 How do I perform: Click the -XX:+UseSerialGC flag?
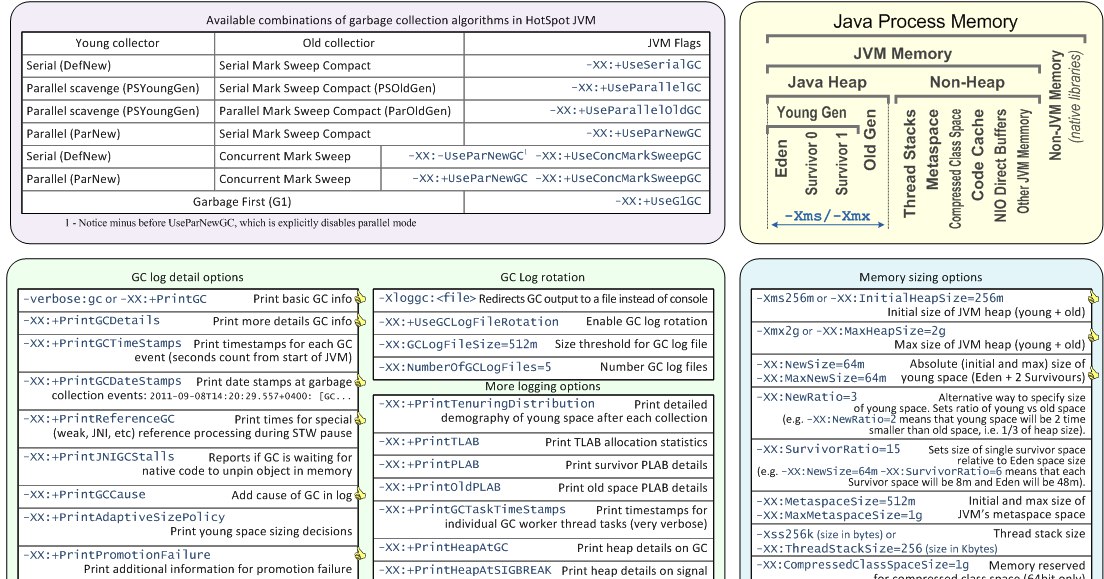[644, 65]
